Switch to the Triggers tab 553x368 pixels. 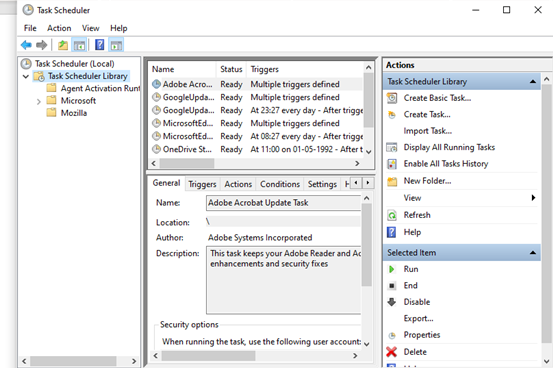202,184
